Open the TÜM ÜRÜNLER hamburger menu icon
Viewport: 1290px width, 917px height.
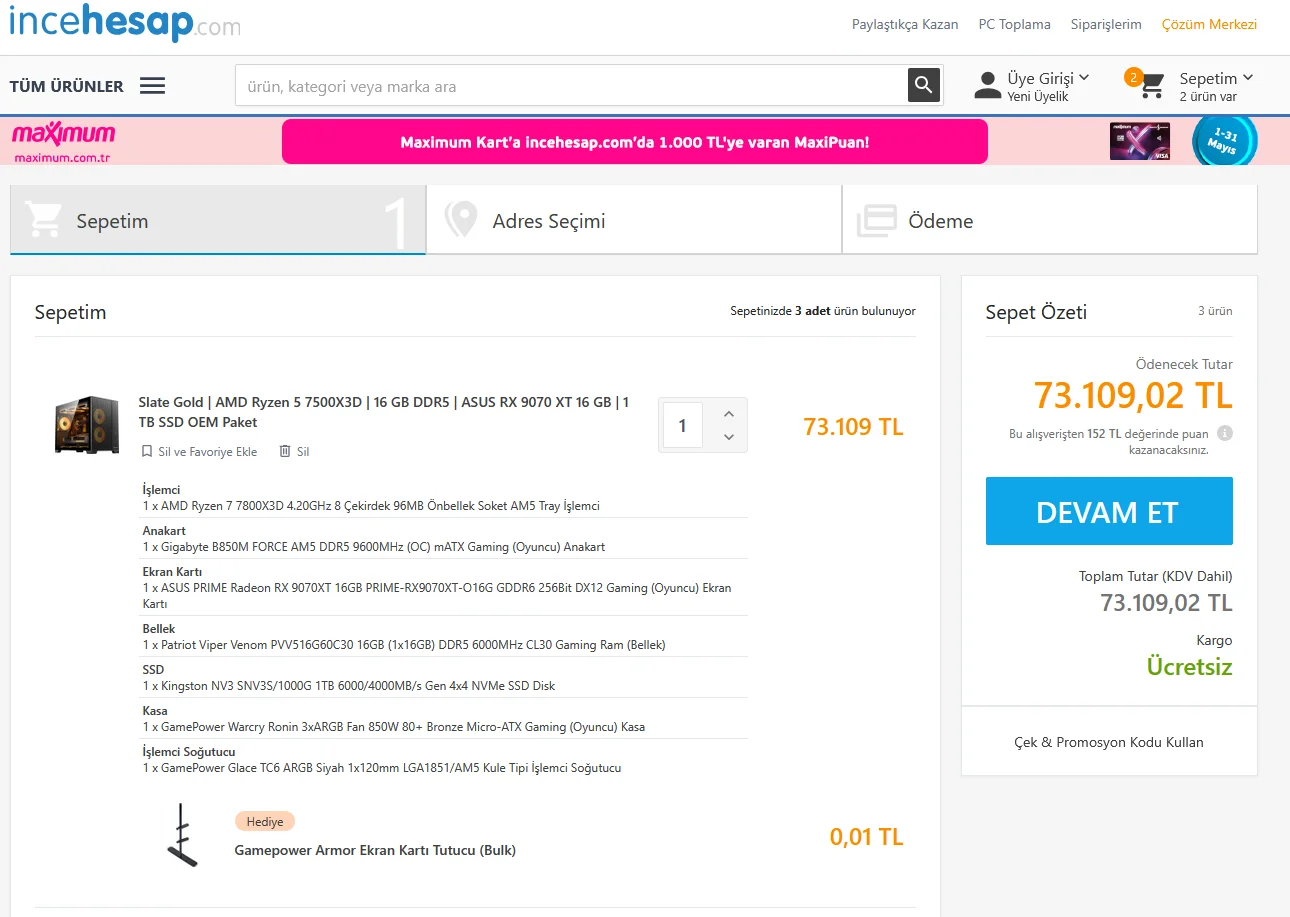click(x=152, y=86)
